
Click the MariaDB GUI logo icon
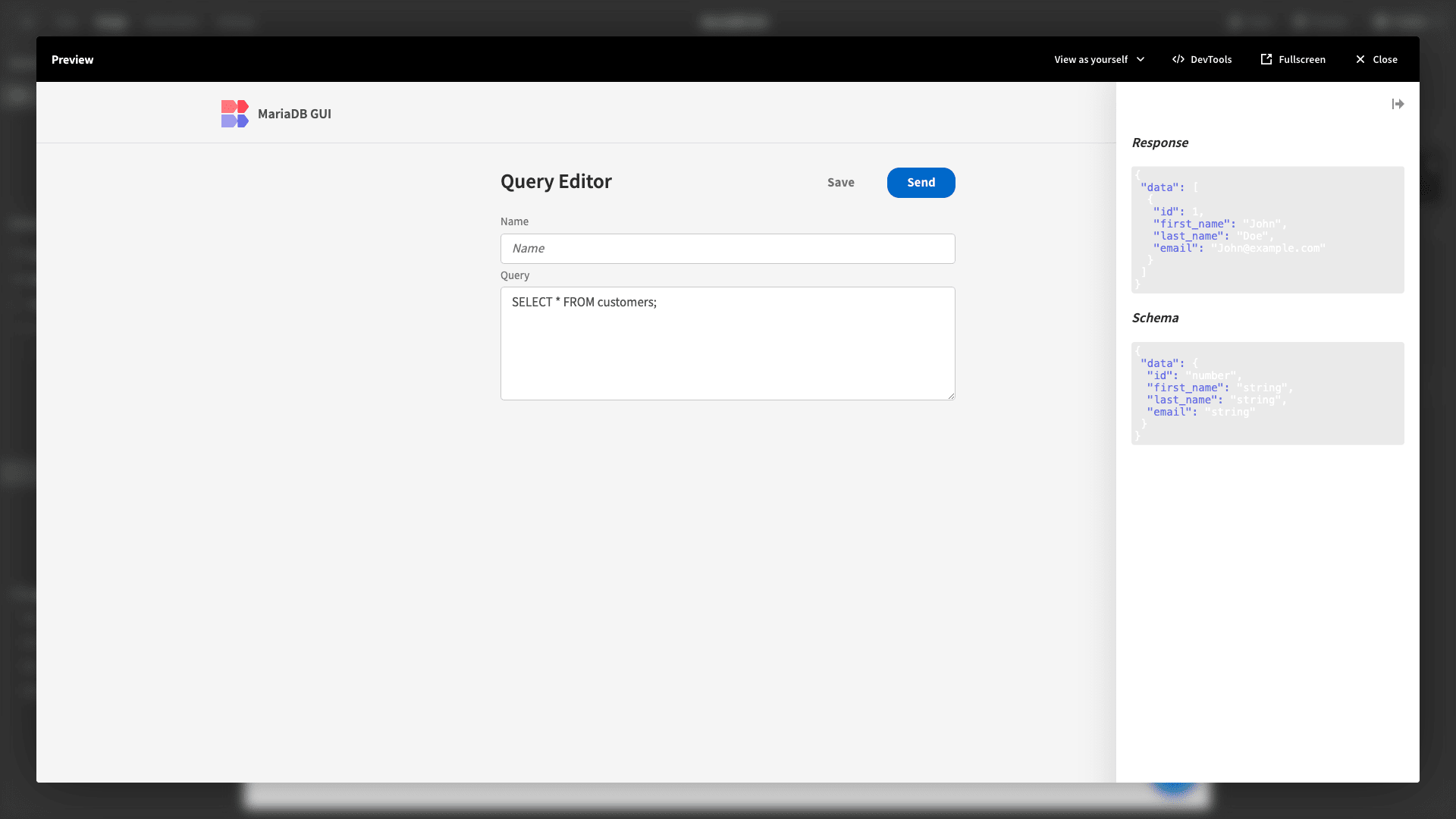pos(234,114)
